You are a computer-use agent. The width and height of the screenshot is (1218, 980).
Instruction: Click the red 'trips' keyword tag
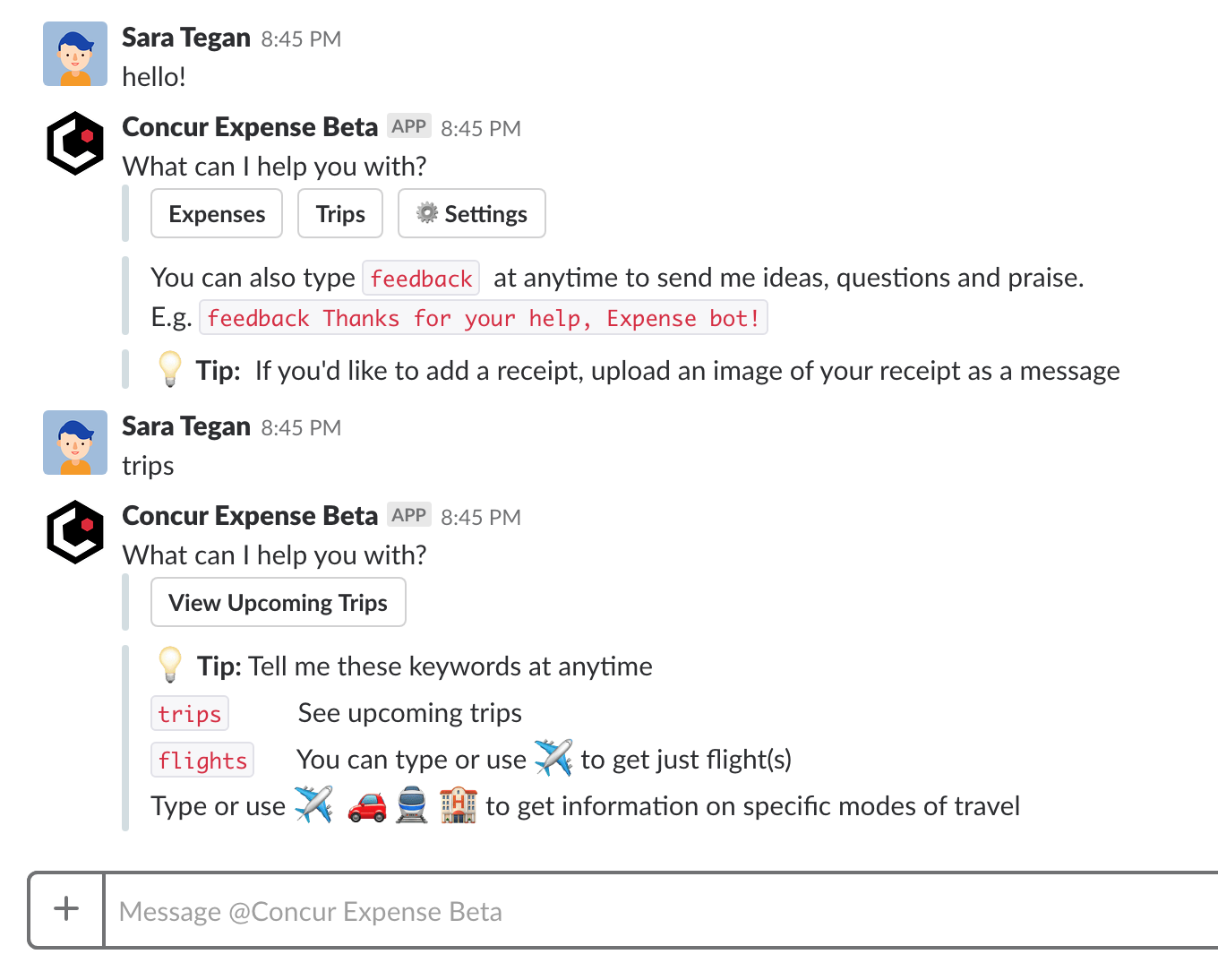point(190,714)
